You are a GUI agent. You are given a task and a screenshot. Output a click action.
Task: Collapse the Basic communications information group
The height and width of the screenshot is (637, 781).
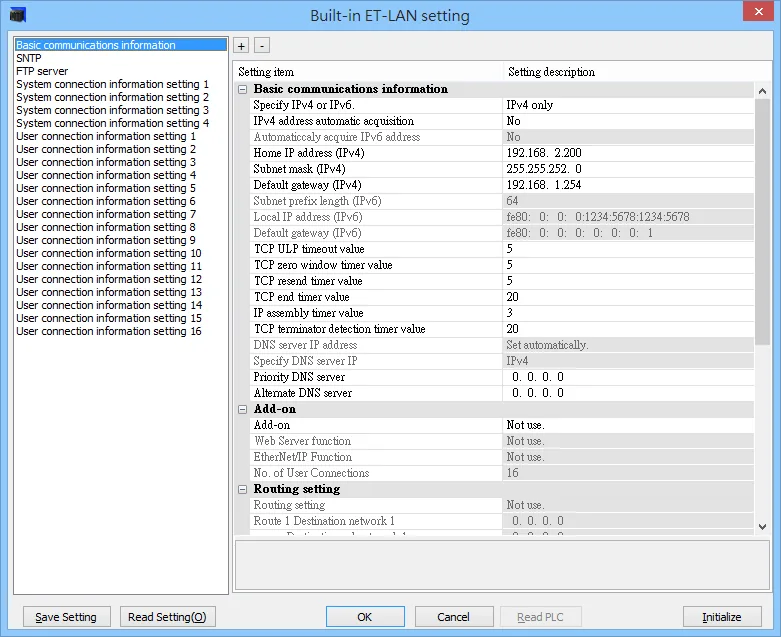243,90
